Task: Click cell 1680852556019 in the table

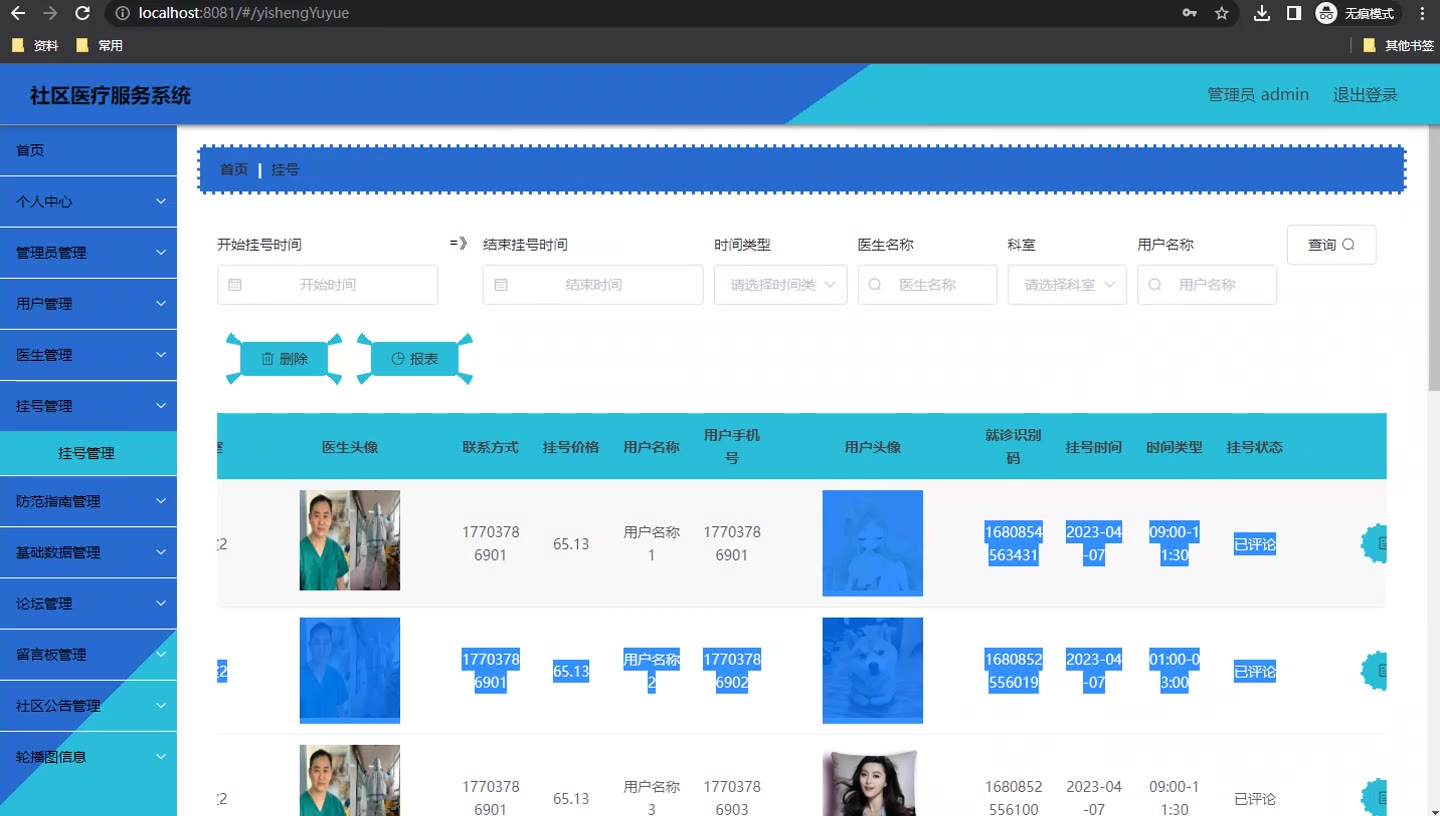Action: (x=1013, y=671)
